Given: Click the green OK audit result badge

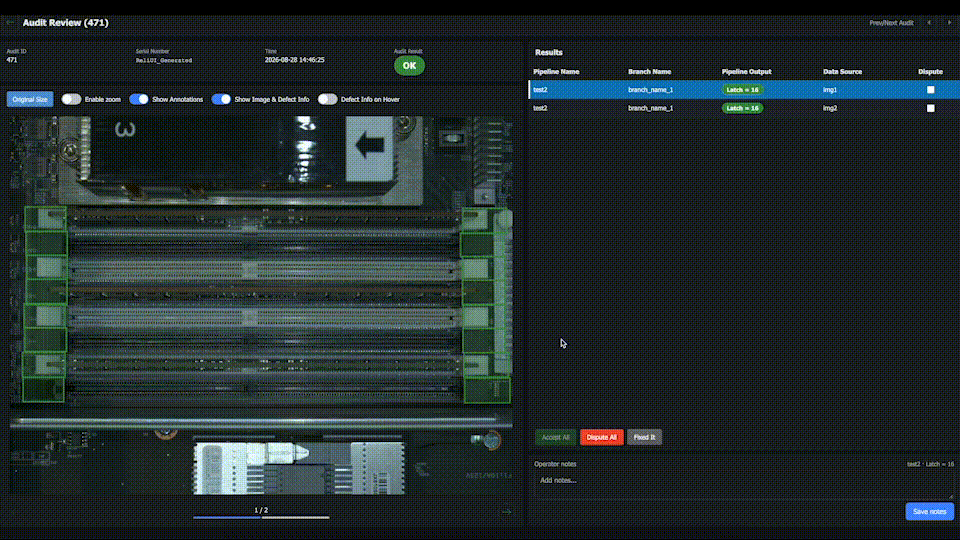Looking at the screenshot, I should tap(410, 66).
